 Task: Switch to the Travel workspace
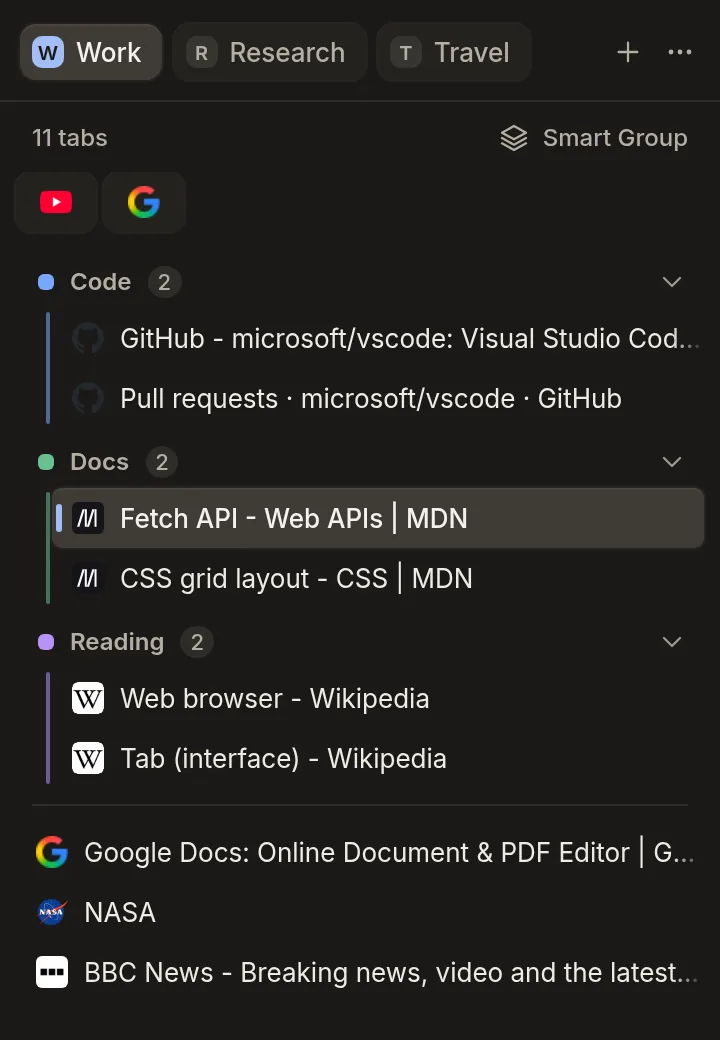tap(454, 52)
